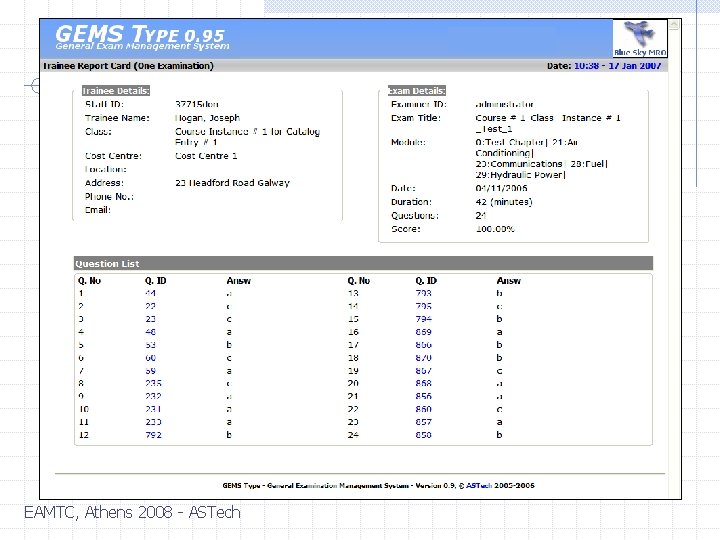This screenshot has width=720, height=540.
Task: Click the Question List section header bar
Action: (x=363, y=264)
